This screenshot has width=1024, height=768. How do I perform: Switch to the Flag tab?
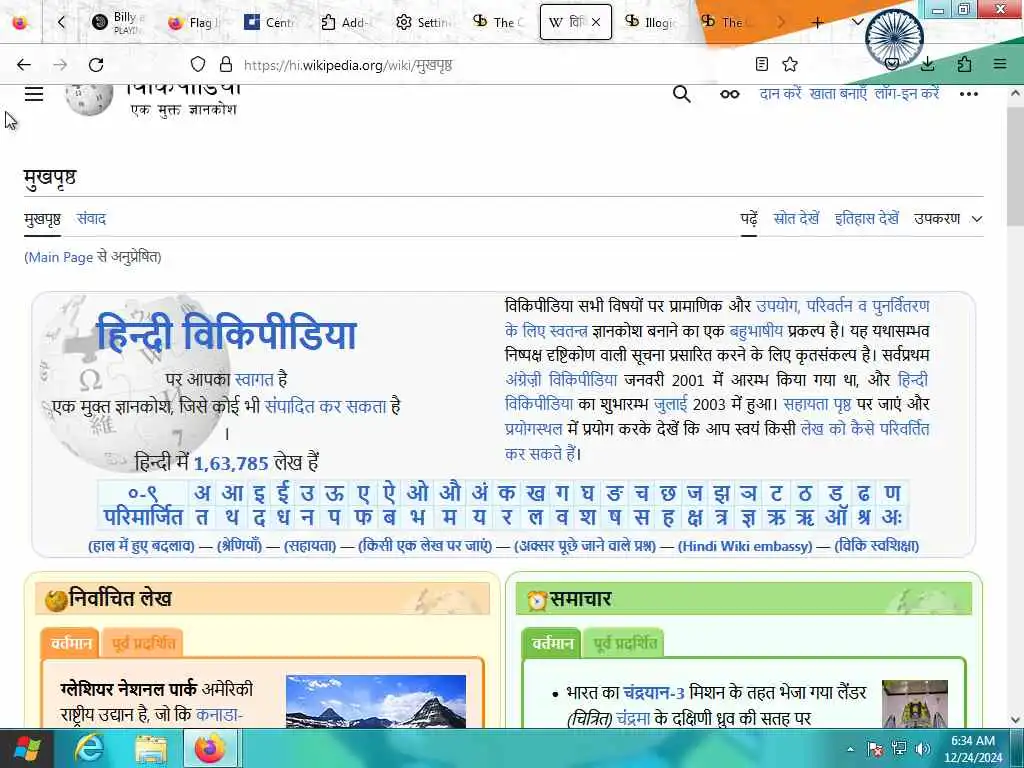click(x=193, y=22)
